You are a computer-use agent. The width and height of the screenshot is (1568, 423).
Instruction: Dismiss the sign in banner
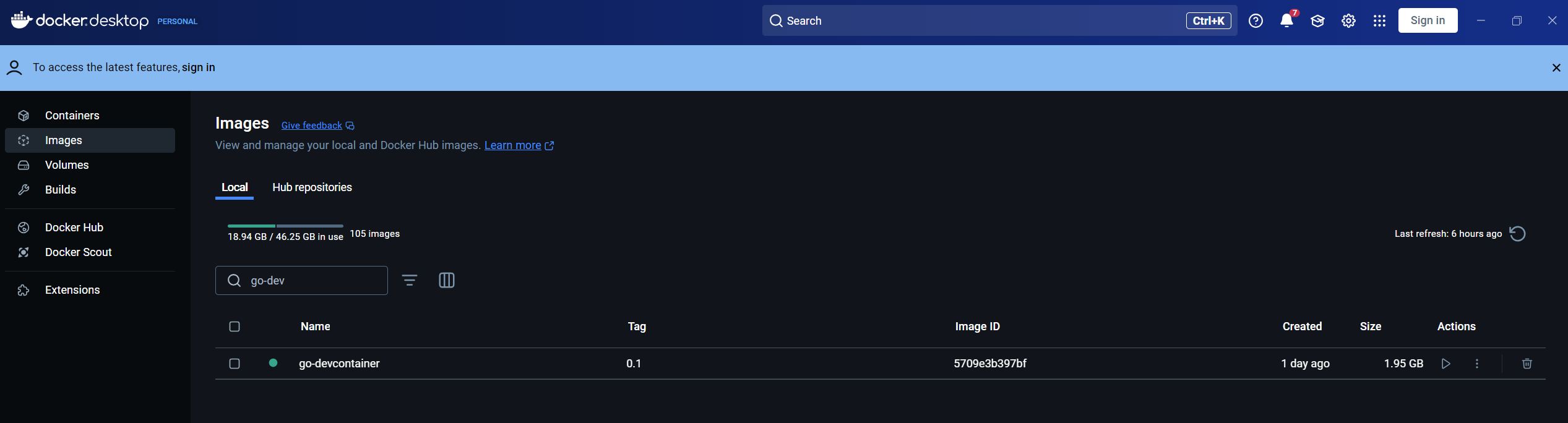(1556, 67)
